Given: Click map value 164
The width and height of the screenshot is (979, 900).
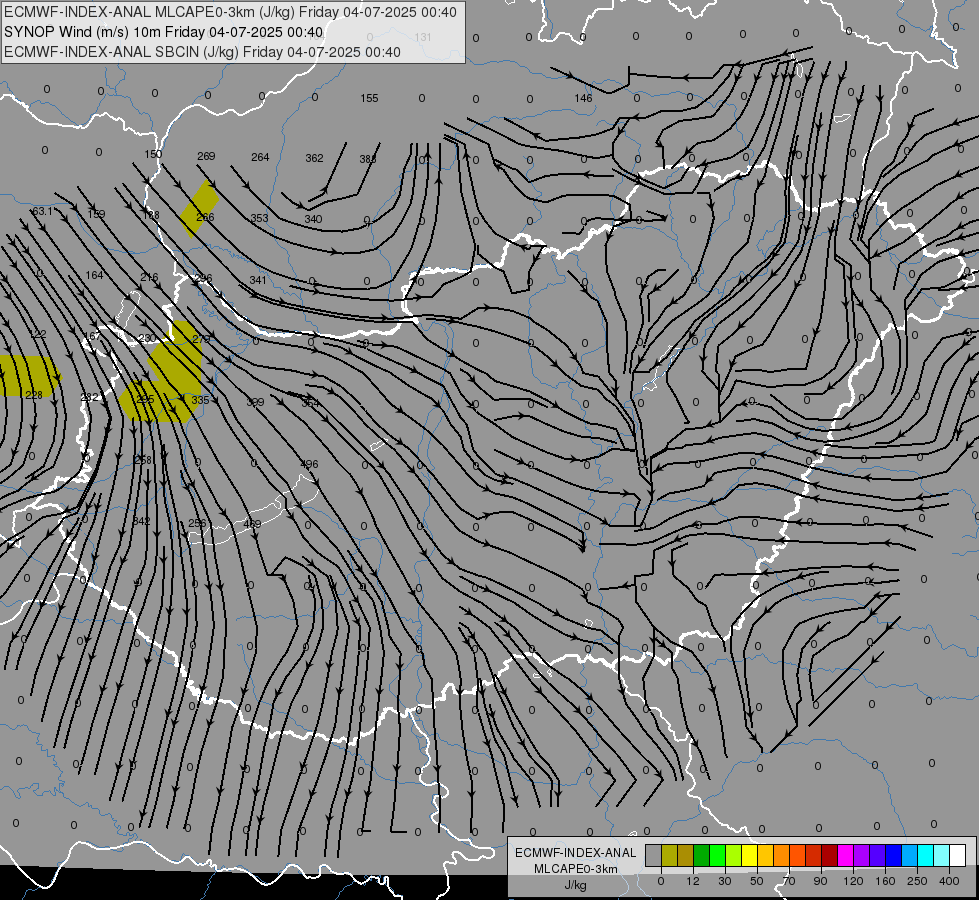Looking at the screenshot, I should [94, 275].
